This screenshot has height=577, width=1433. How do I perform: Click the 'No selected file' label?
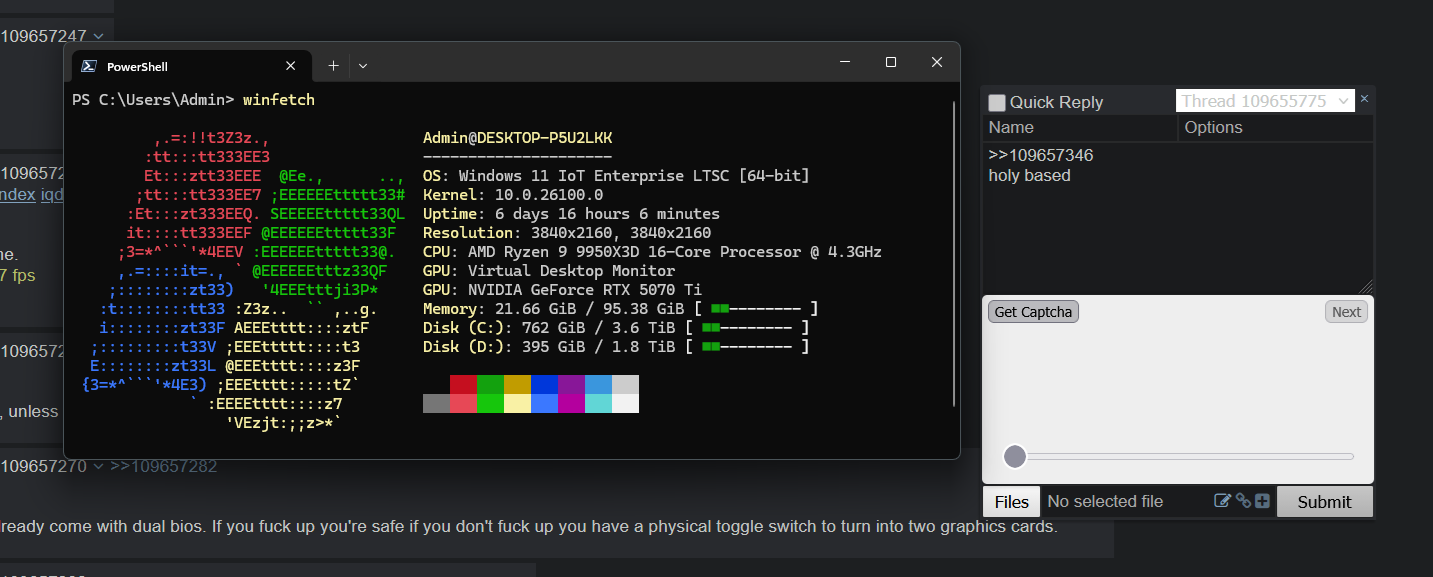click(1105, 502)
